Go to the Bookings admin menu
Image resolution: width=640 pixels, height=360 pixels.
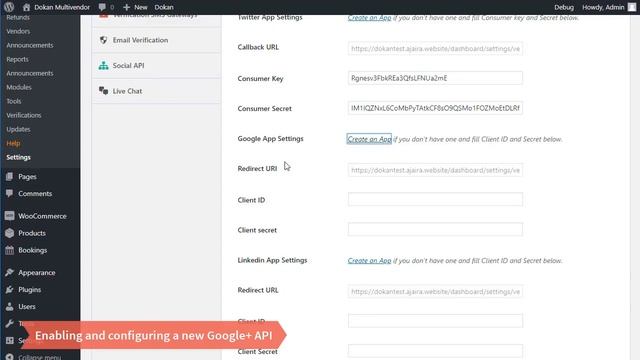pyautogui.click(x=33, y=250)
